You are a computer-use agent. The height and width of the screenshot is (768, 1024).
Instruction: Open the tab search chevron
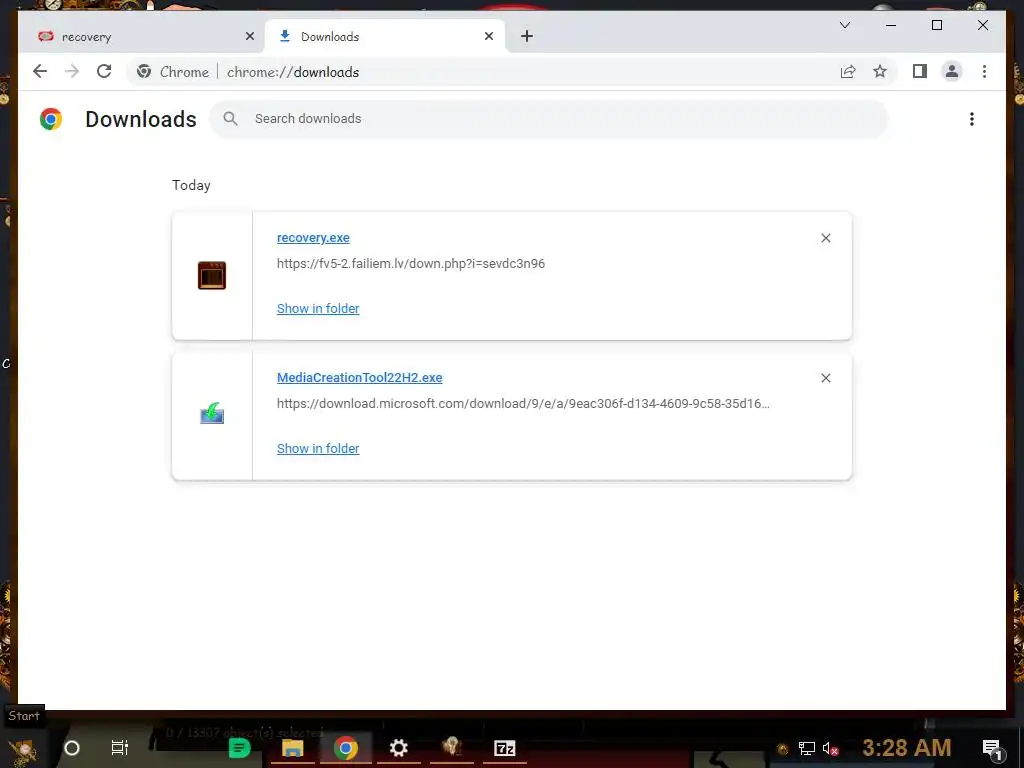click(844, 25)
